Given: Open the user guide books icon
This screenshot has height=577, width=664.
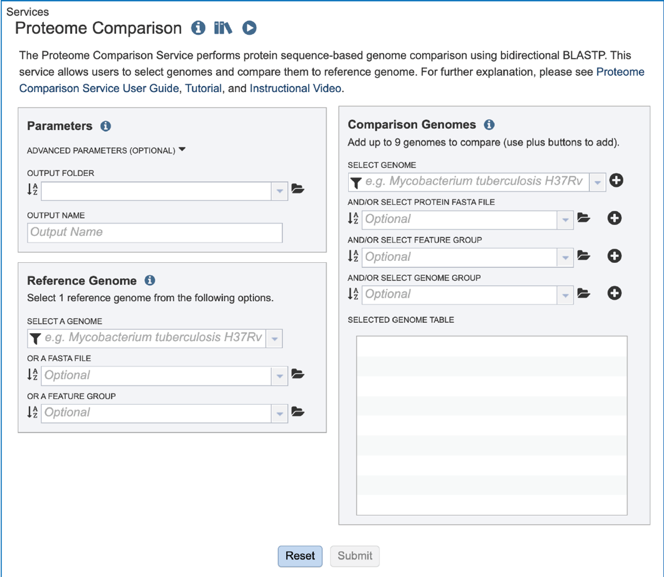Looking at the screenshot, I should click(223, 28).
